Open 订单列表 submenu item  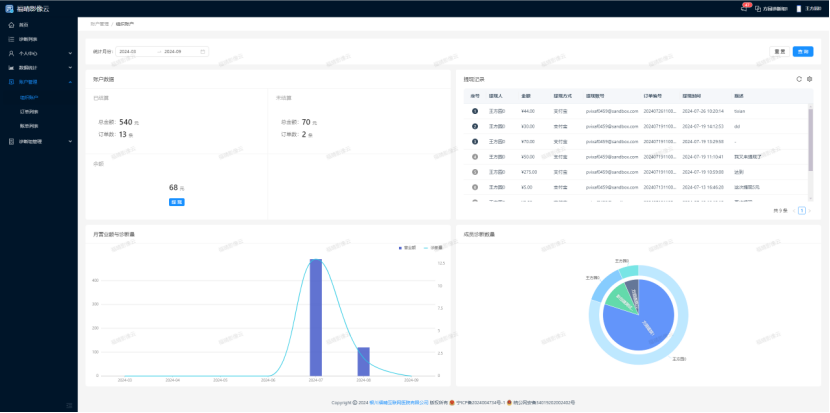point(30,111)
